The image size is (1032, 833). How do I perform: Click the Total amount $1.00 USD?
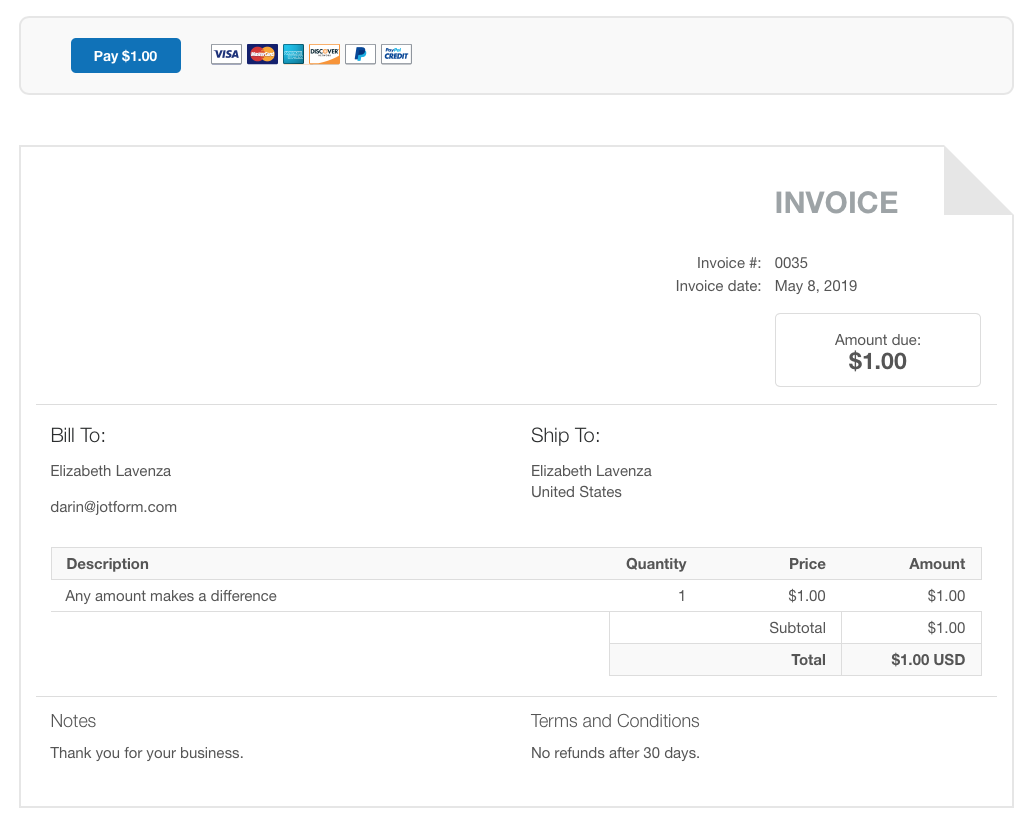point(927,659)
